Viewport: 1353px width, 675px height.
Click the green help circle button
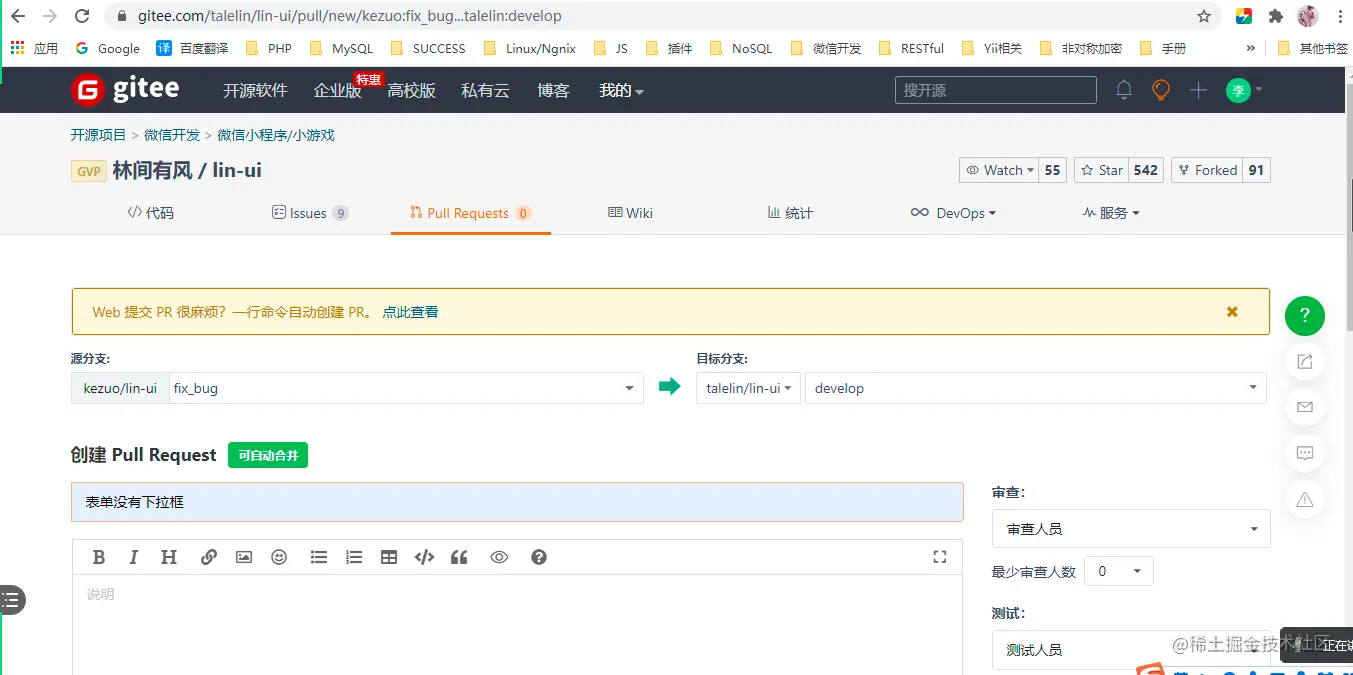point(1305,316)
